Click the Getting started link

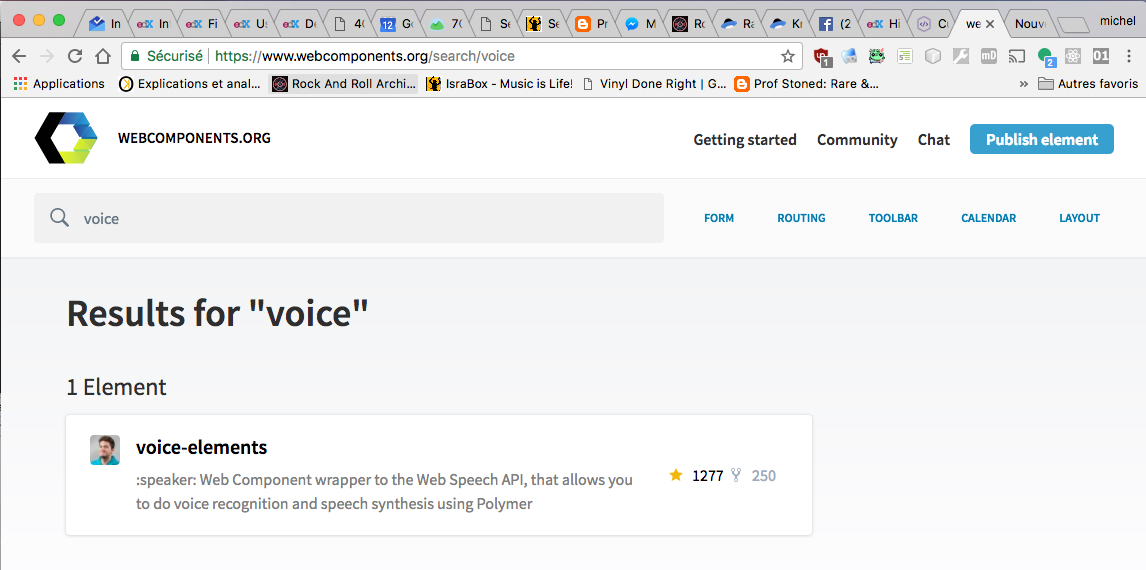(745, 140)
